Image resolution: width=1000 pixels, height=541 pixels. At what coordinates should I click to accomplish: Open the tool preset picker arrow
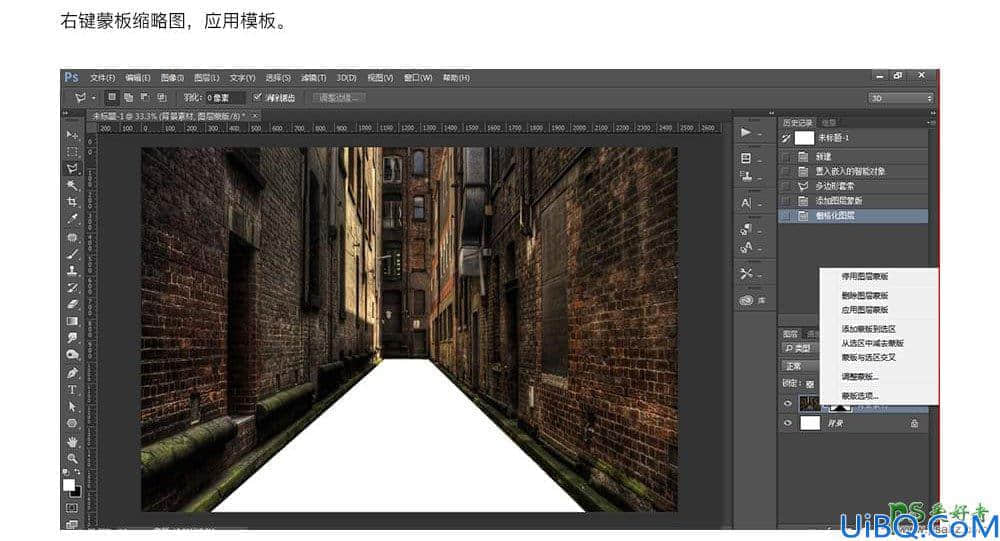(x=93, y=98)
